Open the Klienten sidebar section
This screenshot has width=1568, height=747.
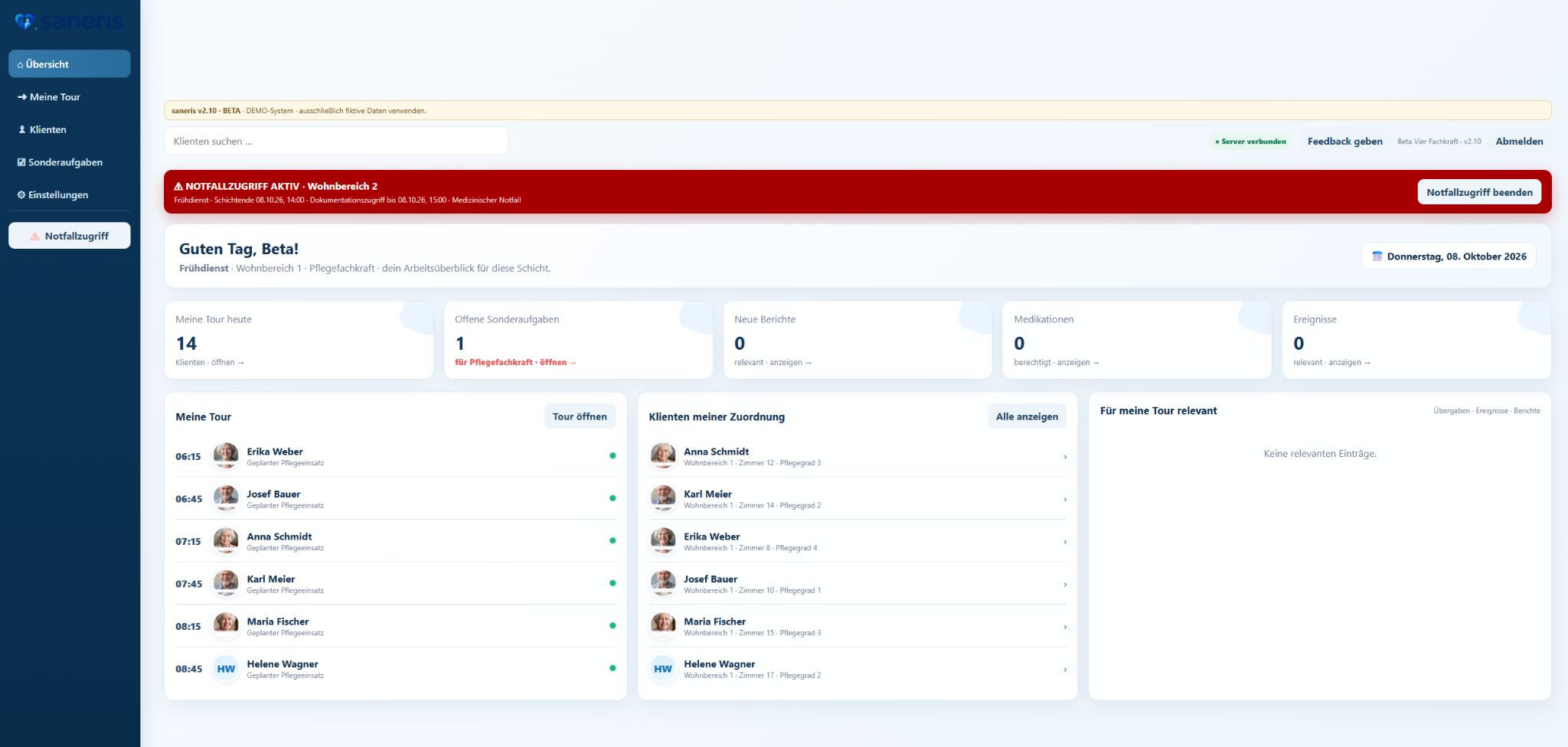pyautogui.click(x=70, y=130)
